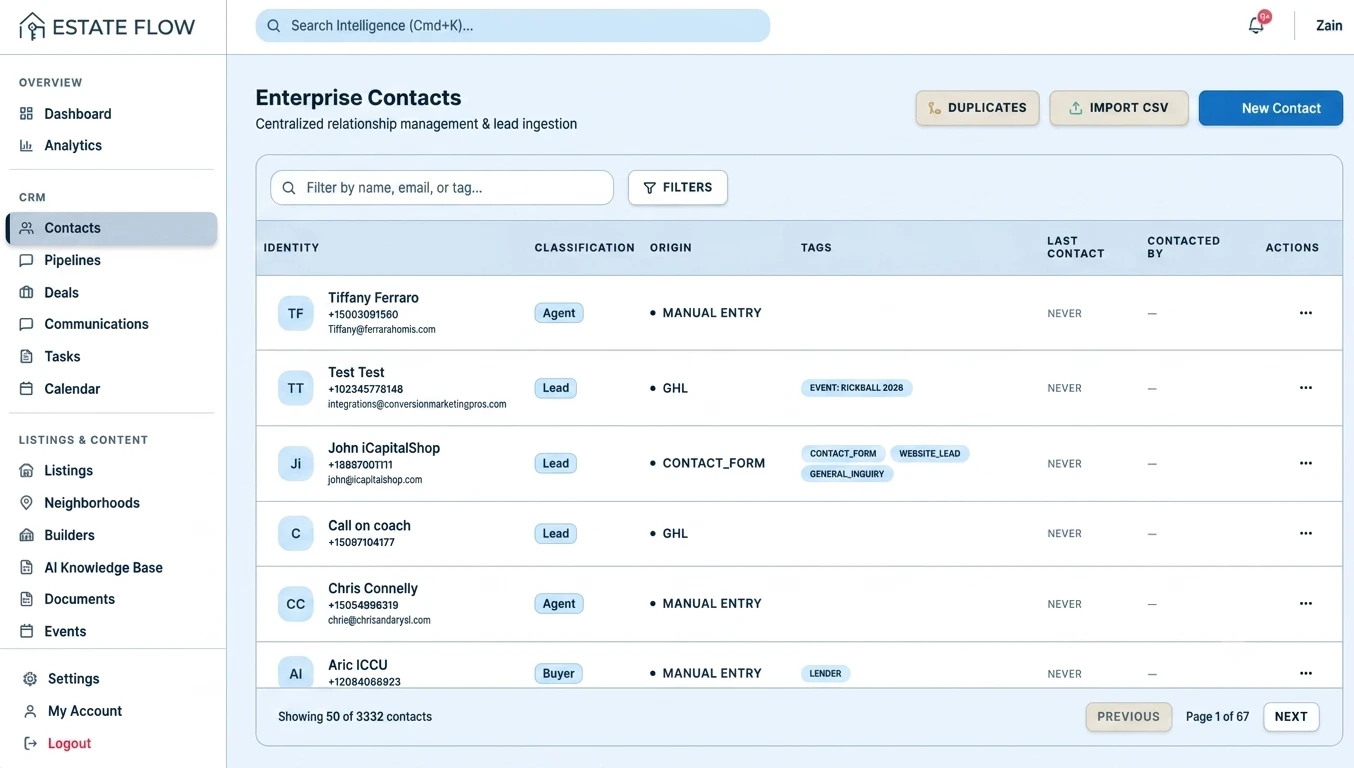Click the My Account person icon
Screen dimensions: 1354x768
[x=30, y=712]
